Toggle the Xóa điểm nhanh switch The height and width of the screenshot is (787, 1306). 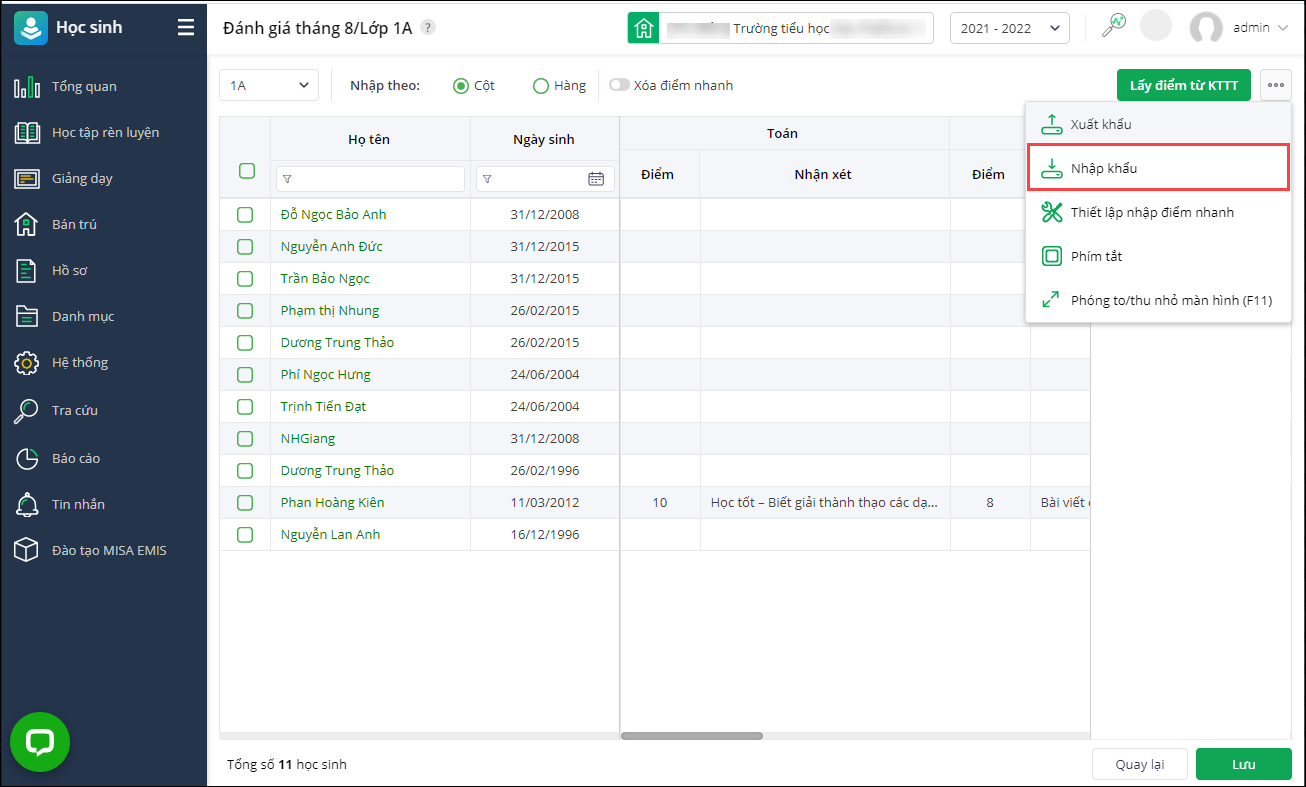point(619,85)
